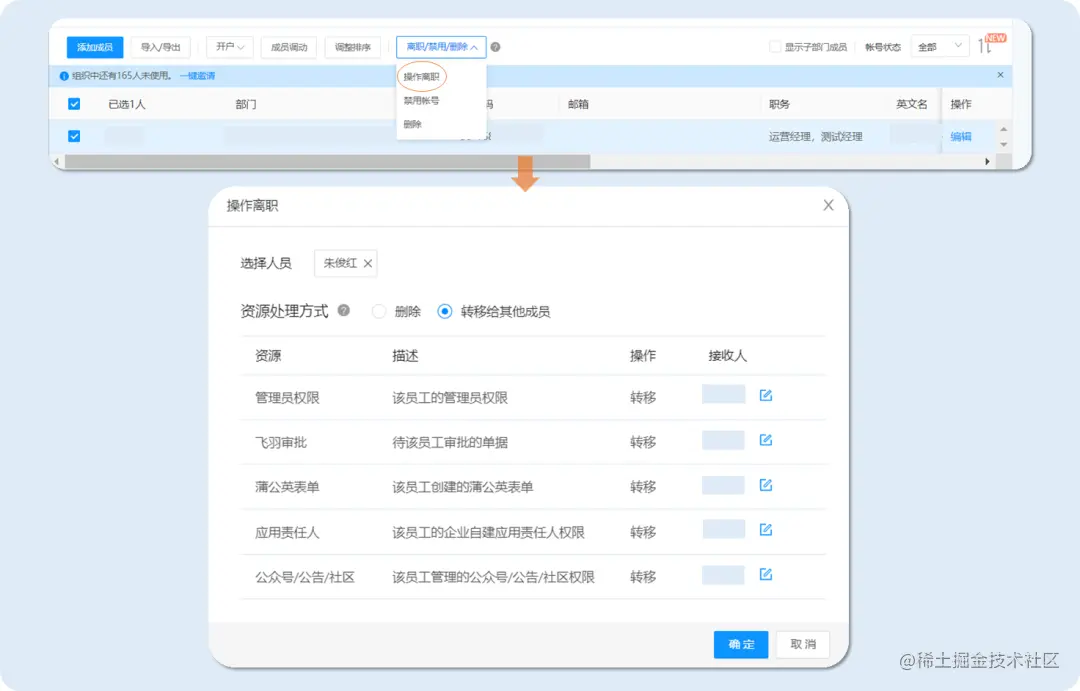The image size is (1080, 691).
Task: Click the 取消 button
Action: [x=802, y=644]
